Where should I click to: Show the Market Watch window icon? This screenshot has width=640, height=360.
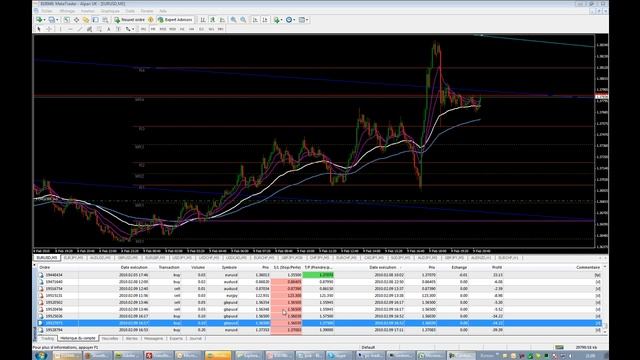click(x=67, y=20)
